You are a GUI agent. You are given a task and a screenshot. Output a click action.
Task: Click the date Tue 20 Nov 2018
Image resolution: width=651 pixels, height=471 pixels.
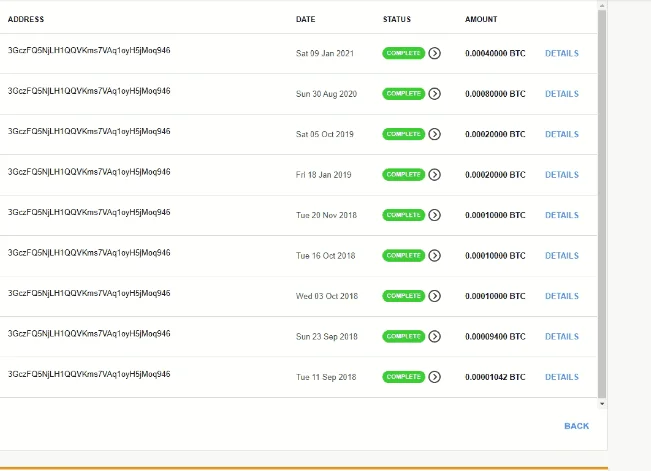point(326,215)
